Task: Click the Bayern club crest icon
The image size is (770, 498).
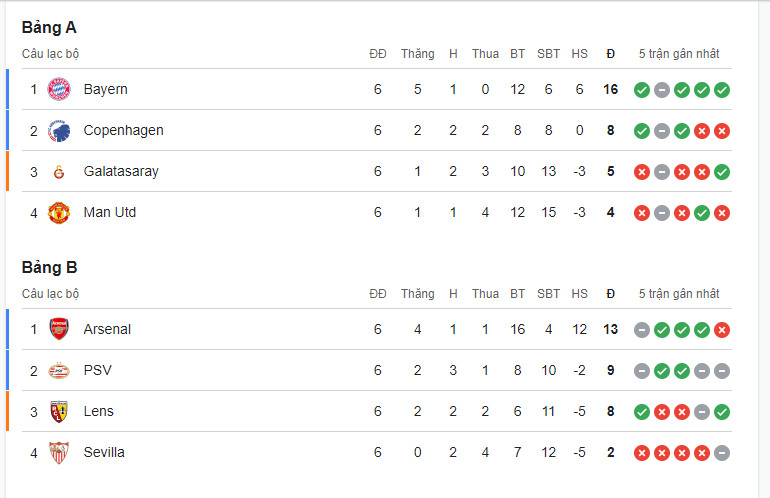Action: [x=59, y=89]
